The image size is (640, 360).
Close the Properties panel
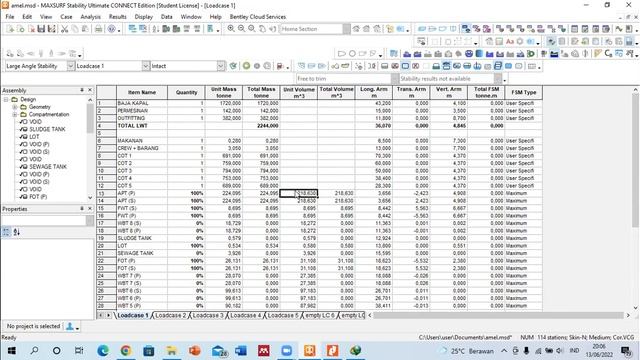click(90, 209)
